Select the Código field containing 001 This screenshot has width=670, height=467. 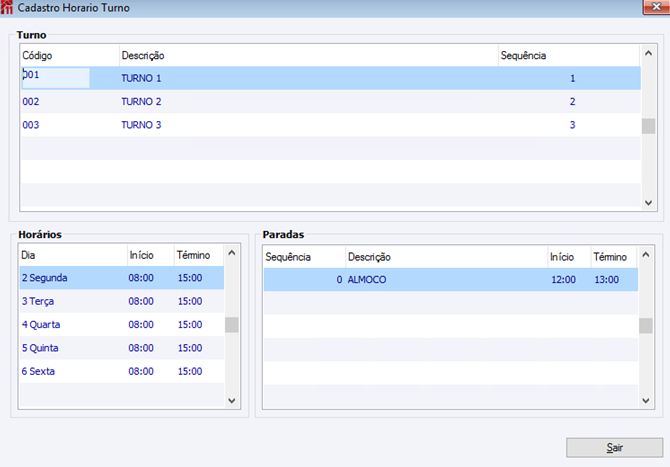pyautogui.click(x=55, y=78)
